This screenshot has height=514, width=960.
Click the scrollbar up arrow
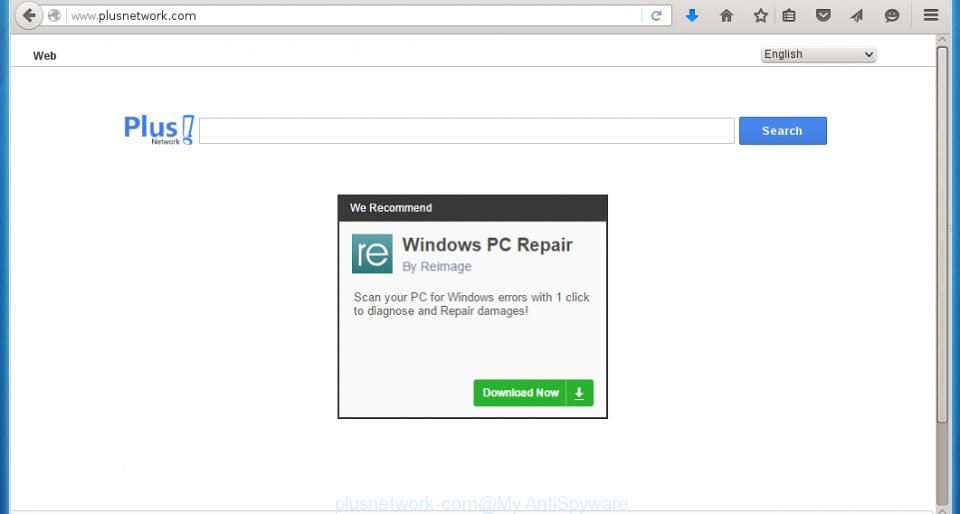click(x=942, y=39)
